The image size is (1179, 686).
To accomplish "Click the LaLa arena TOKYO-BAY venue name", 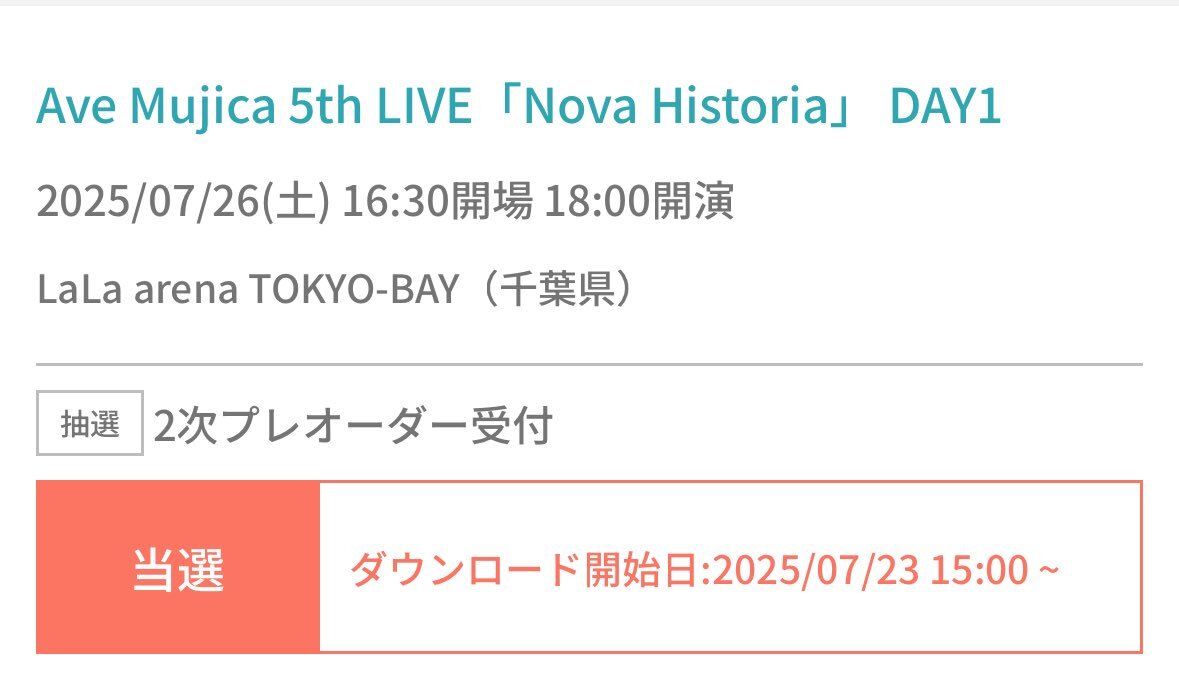I will tap(248, 289).
